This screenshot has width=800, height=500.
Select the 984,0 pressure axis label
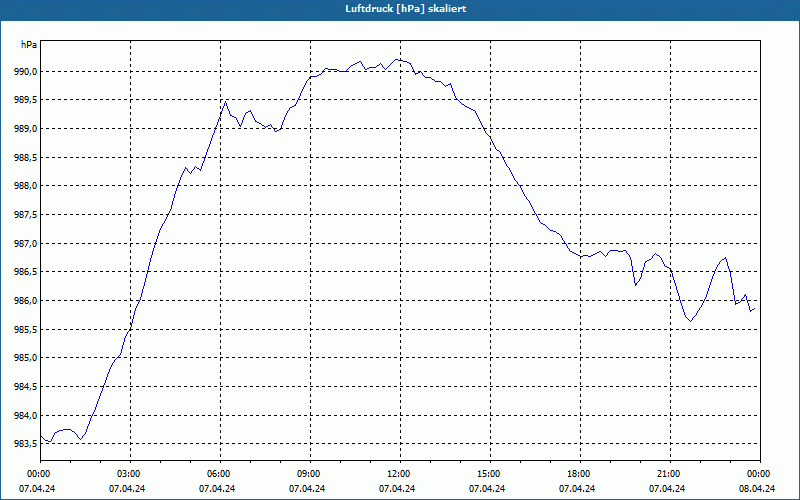click(x=26, y=415)
